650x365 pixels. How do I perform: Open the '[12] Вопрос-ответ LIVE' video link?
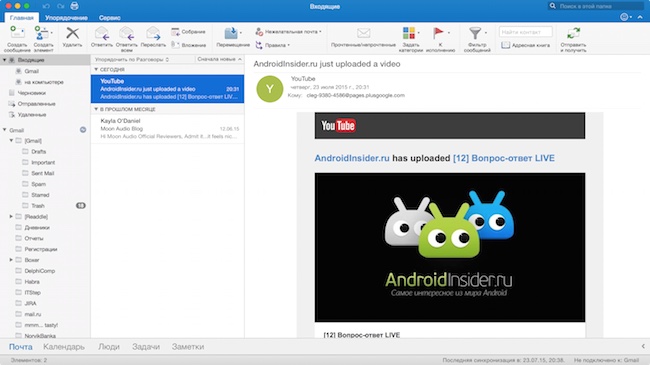(x=504, y=158)
